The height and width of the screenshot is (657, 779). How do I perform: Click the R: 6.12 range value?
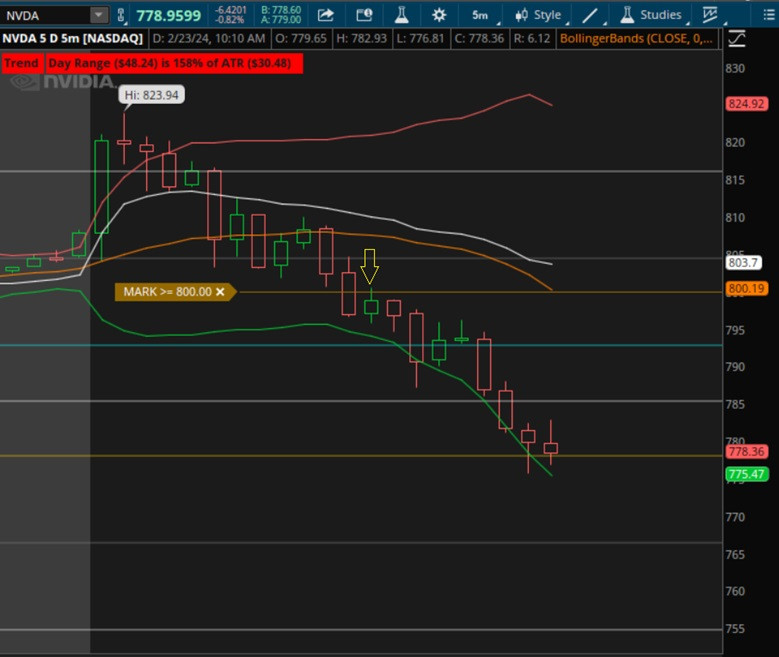pyautogui.click(x=532, y=39)
